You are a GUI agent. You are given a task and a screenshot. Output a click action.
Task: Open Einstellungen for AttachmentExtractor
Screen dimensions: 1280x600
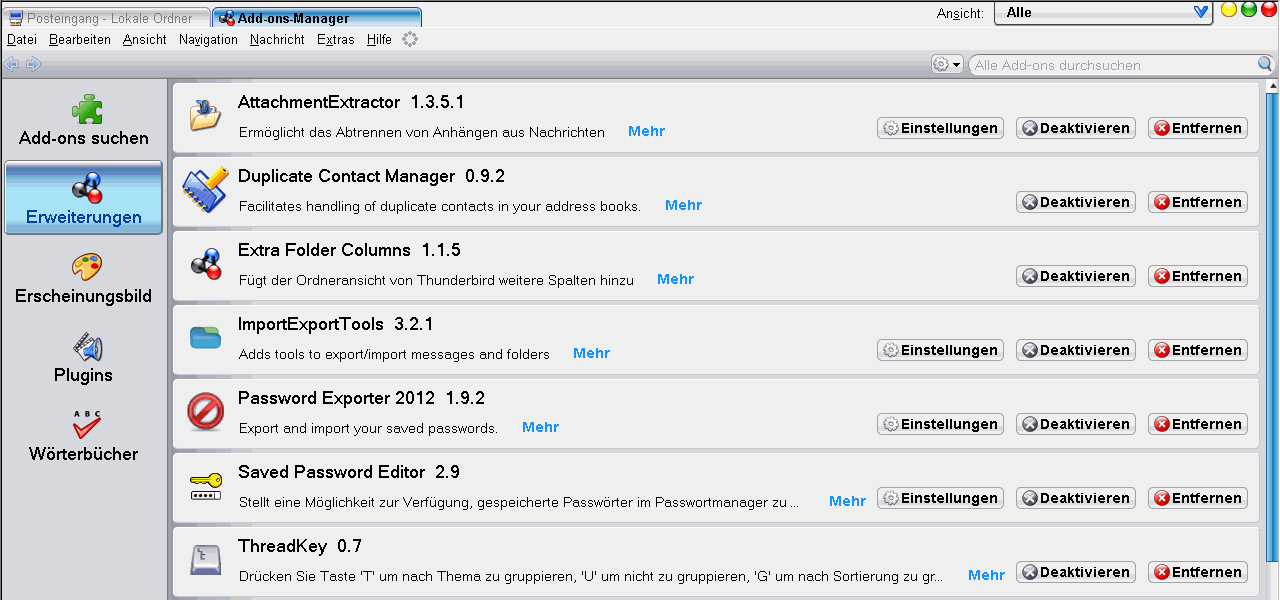tap(940, 128)
